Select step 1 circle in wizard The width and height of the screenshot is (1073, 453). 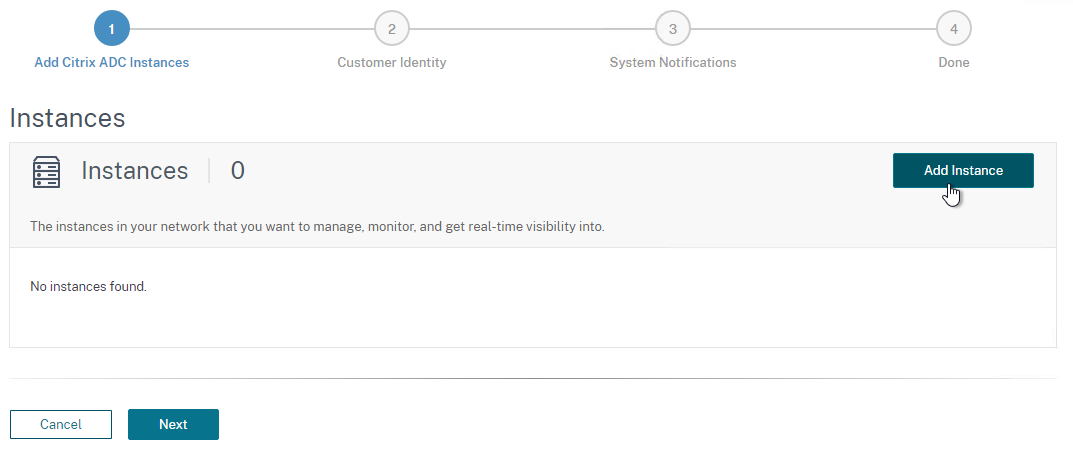[112, 29]
